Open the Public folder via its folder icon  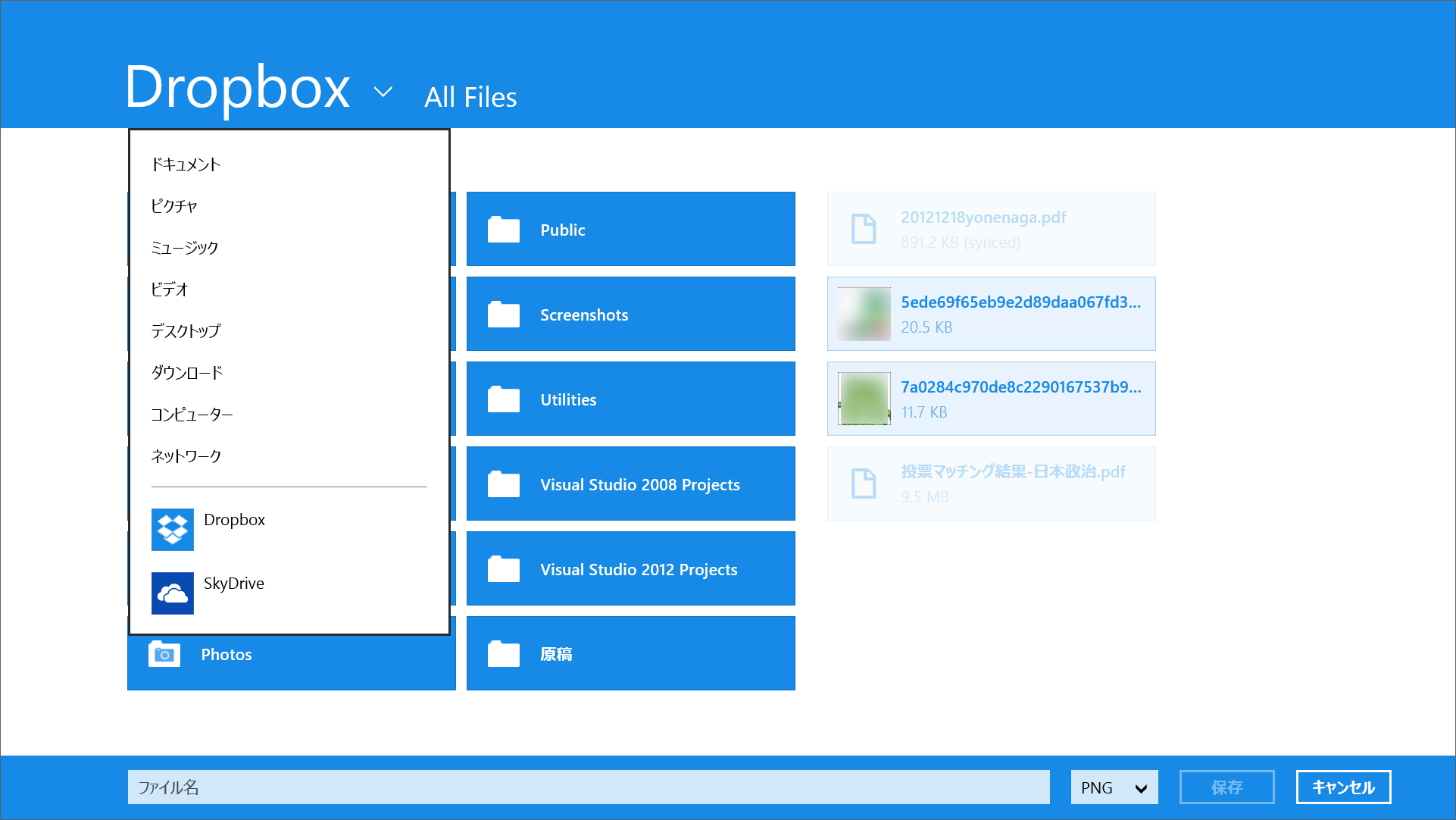tap(502, 229)
